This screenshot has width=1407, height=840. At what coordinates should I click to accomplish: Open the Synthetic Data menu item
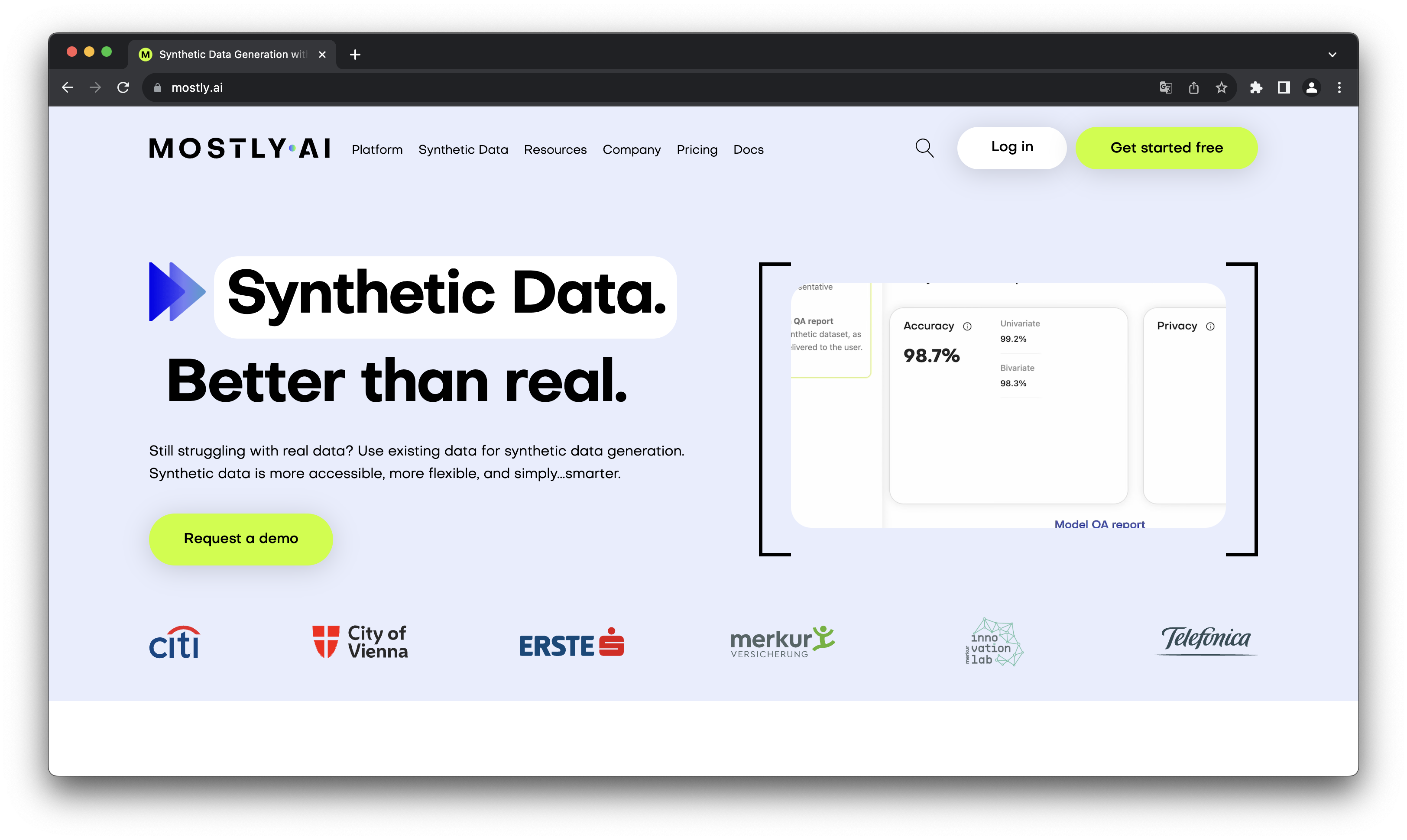[463, 149]
